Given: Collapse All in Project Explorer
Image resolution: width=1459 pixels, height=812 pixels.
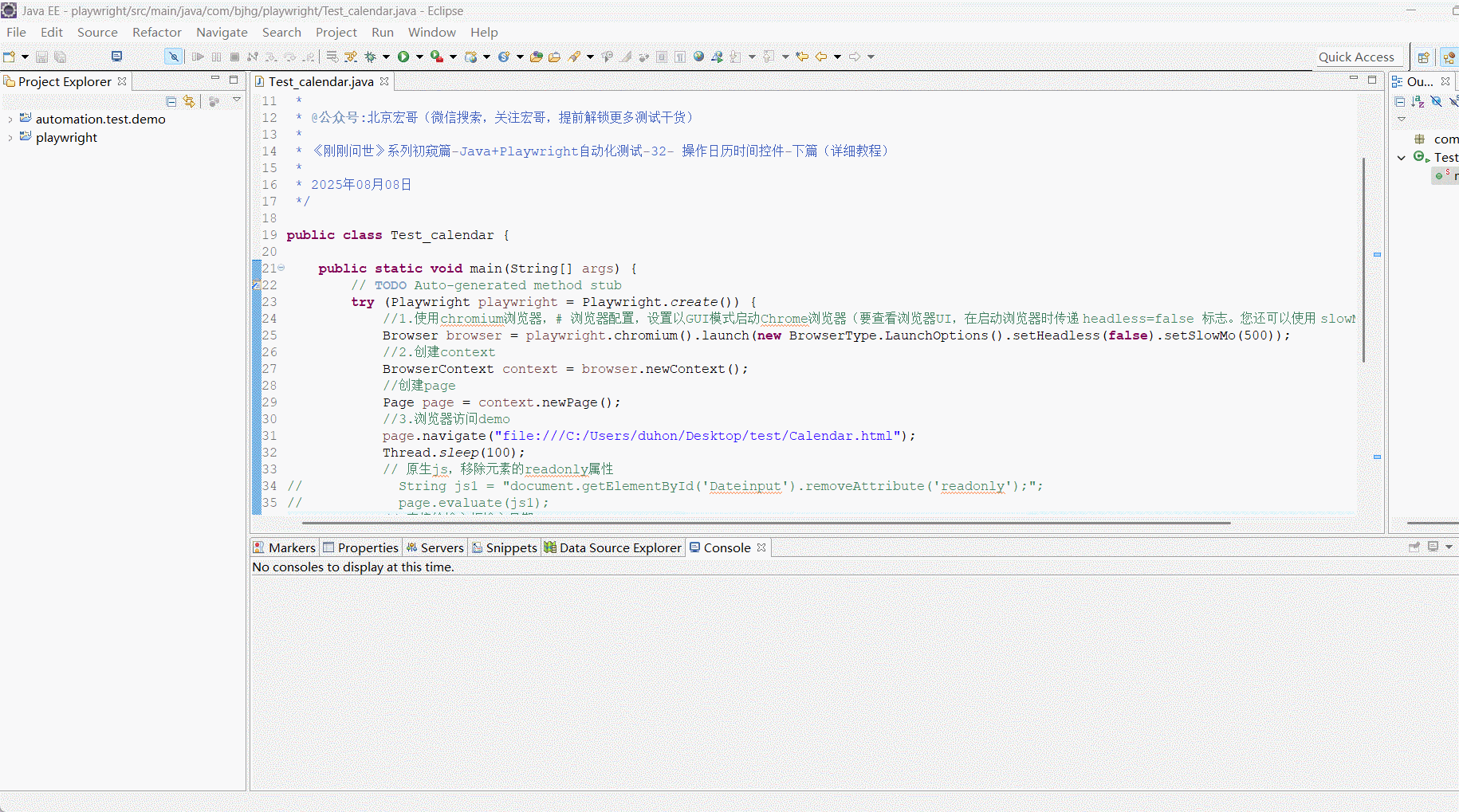Looking at the screenshot, I should coord(171,101).
